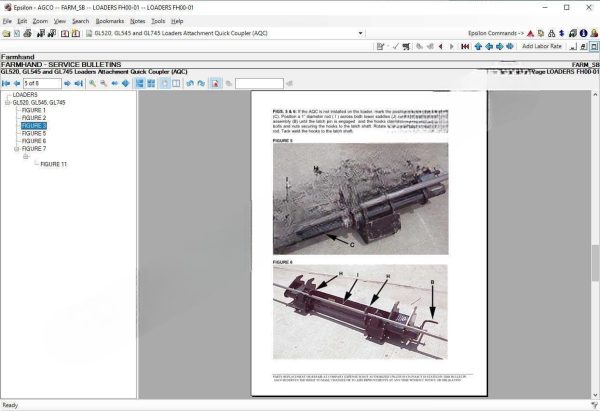Select FIGURE 6 in the tree
The width and height of the screenshot is (600, 411).
click(34, 141)
